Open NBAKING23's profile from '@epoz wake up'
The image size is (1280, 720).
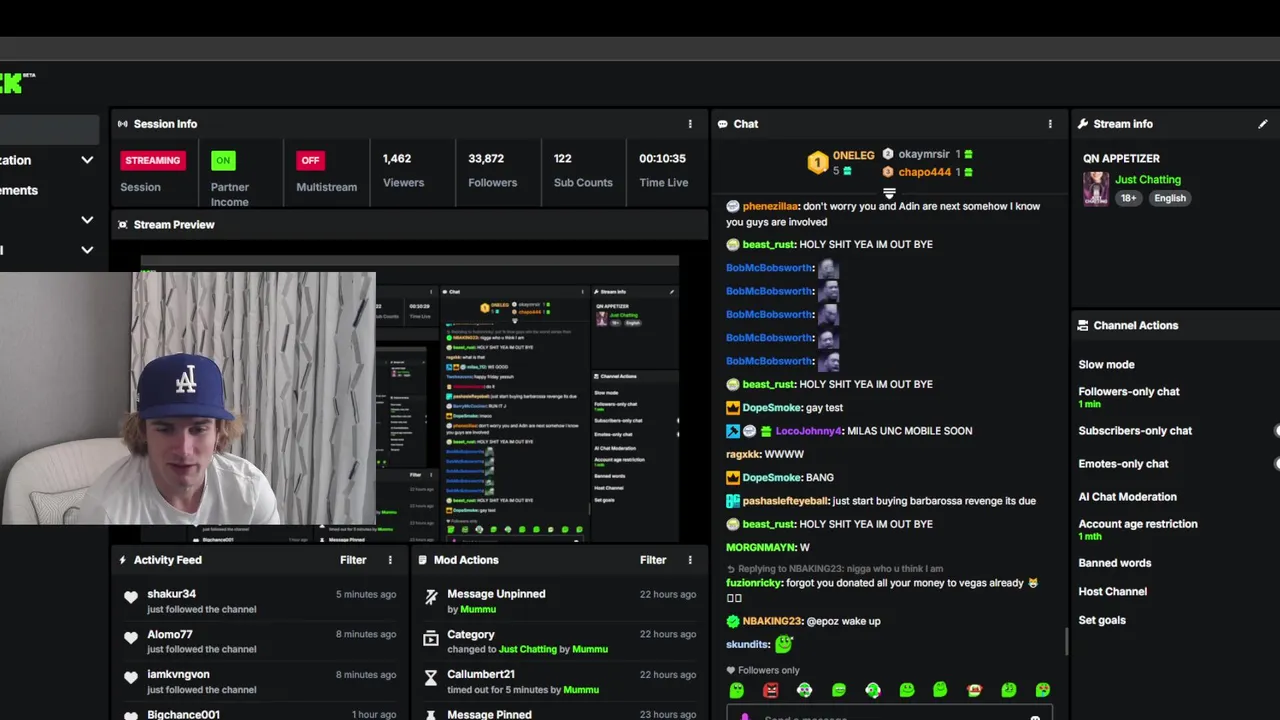pos(771,621)
